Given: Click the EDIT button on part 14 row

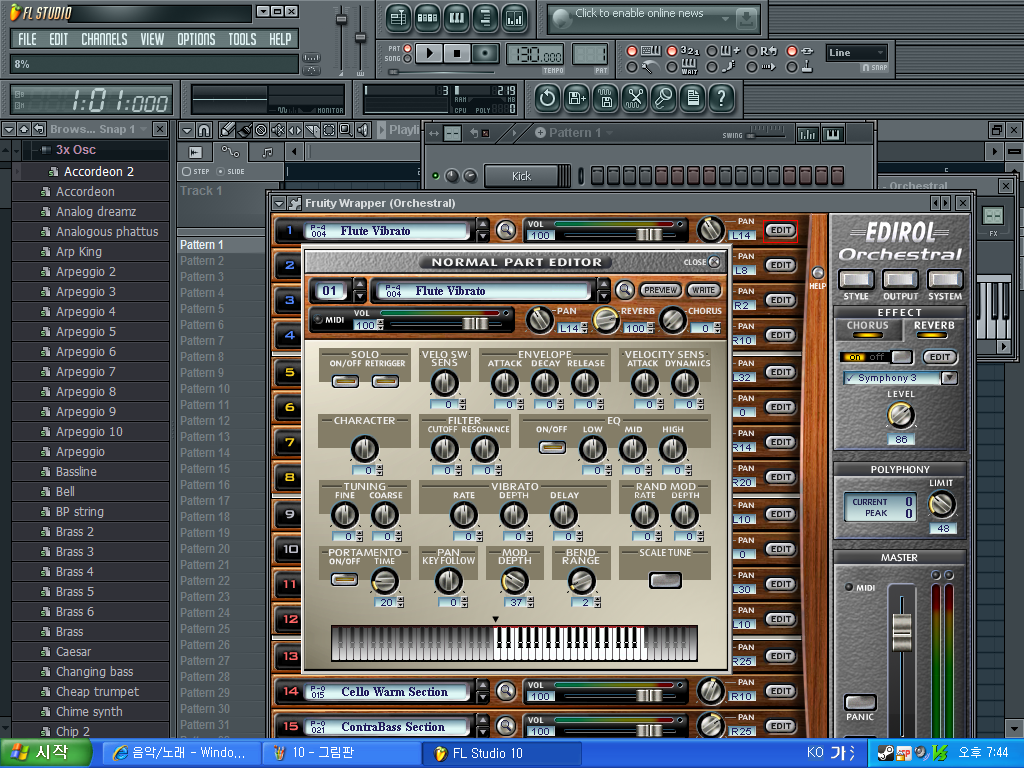Looking at the screenshot, I should tap(781, 691).
